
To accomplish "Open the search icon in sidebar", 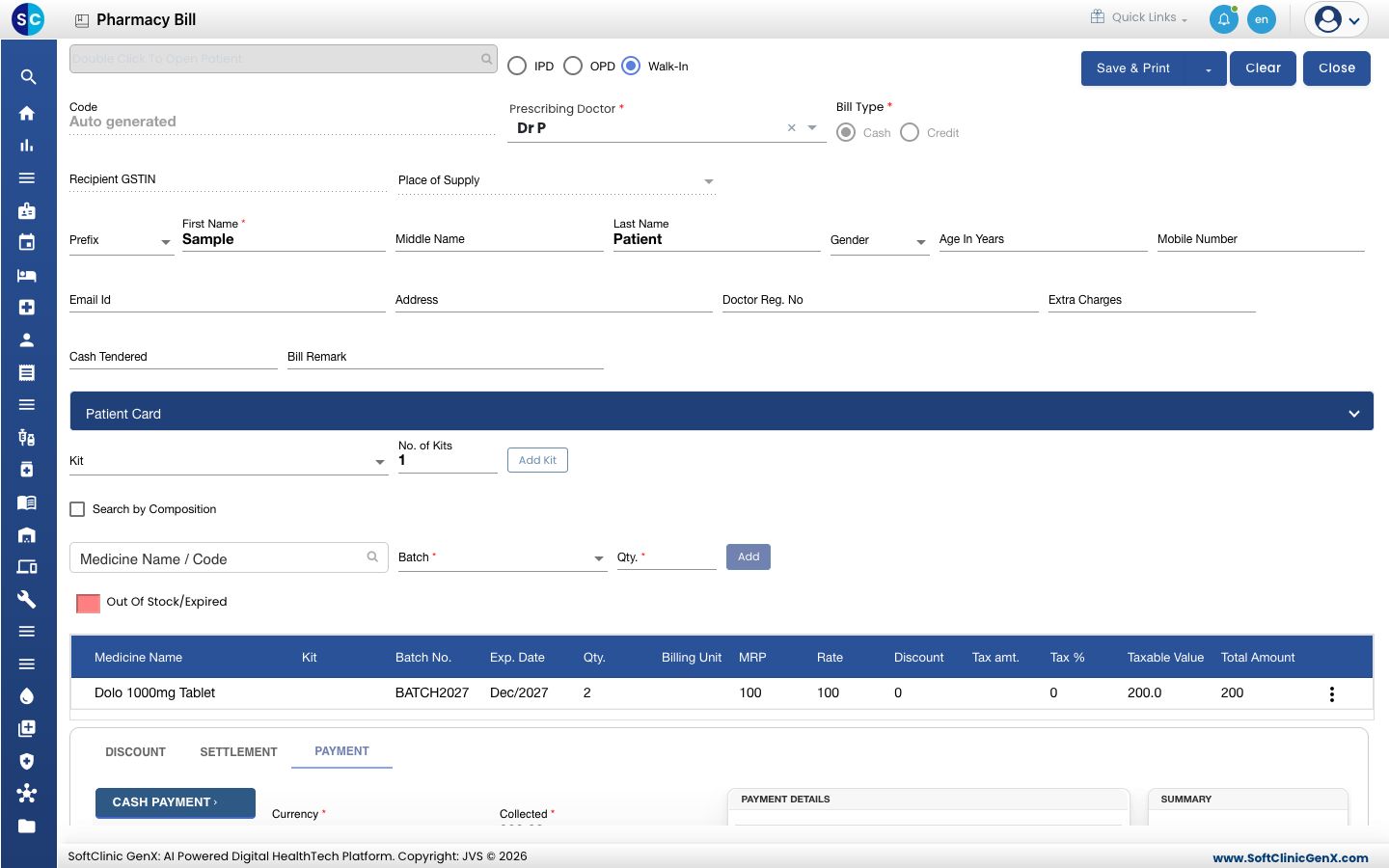I will [28, 77].
